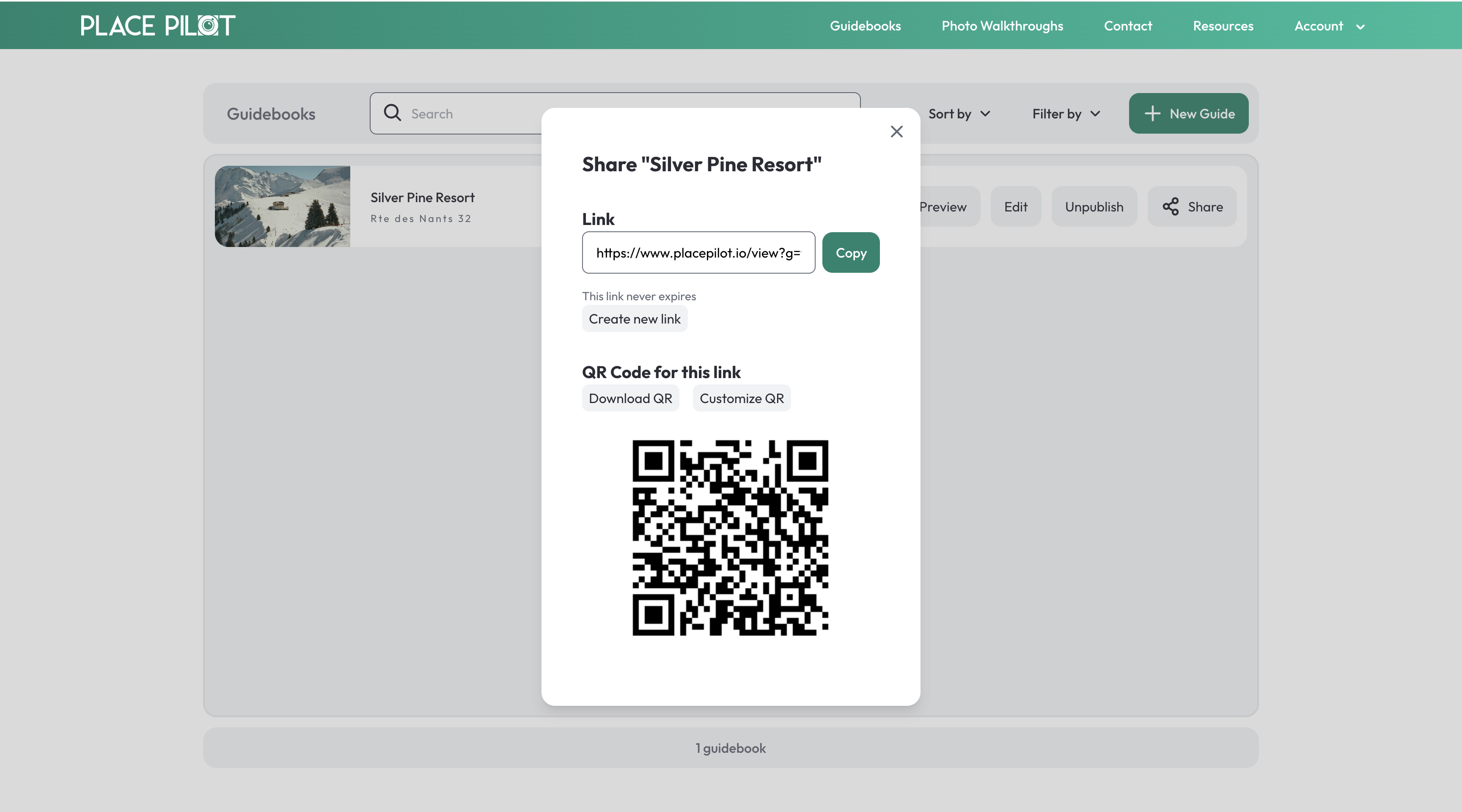Close the share dialog with X icon
Image resolution: width=1462 pixels, height=812 pixels.
coord(896,132)
